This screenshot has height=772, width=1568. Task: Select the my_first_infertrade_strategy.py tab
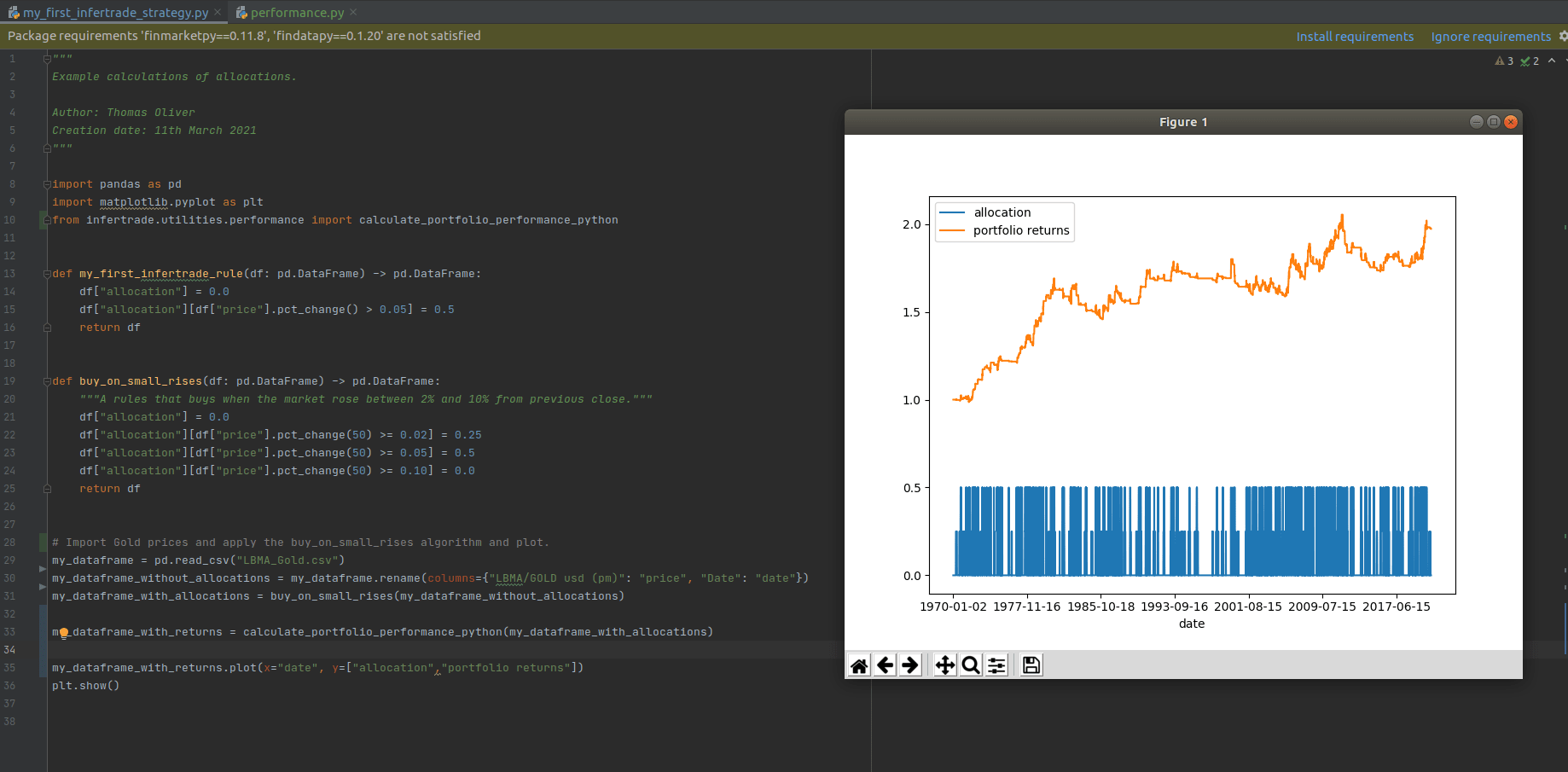coord(115,13)
